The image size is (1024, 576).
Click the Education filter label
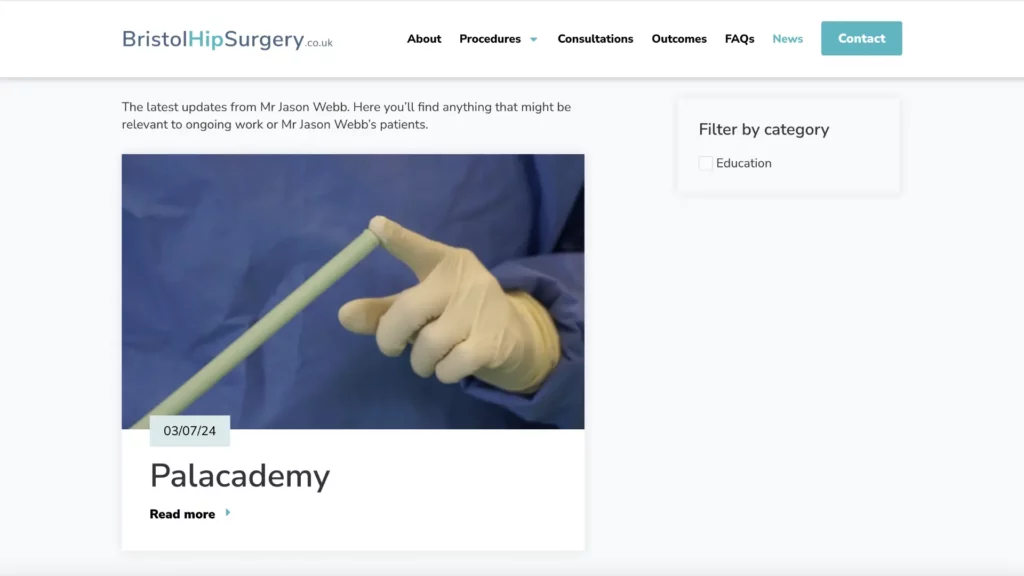tap(743, 163)
